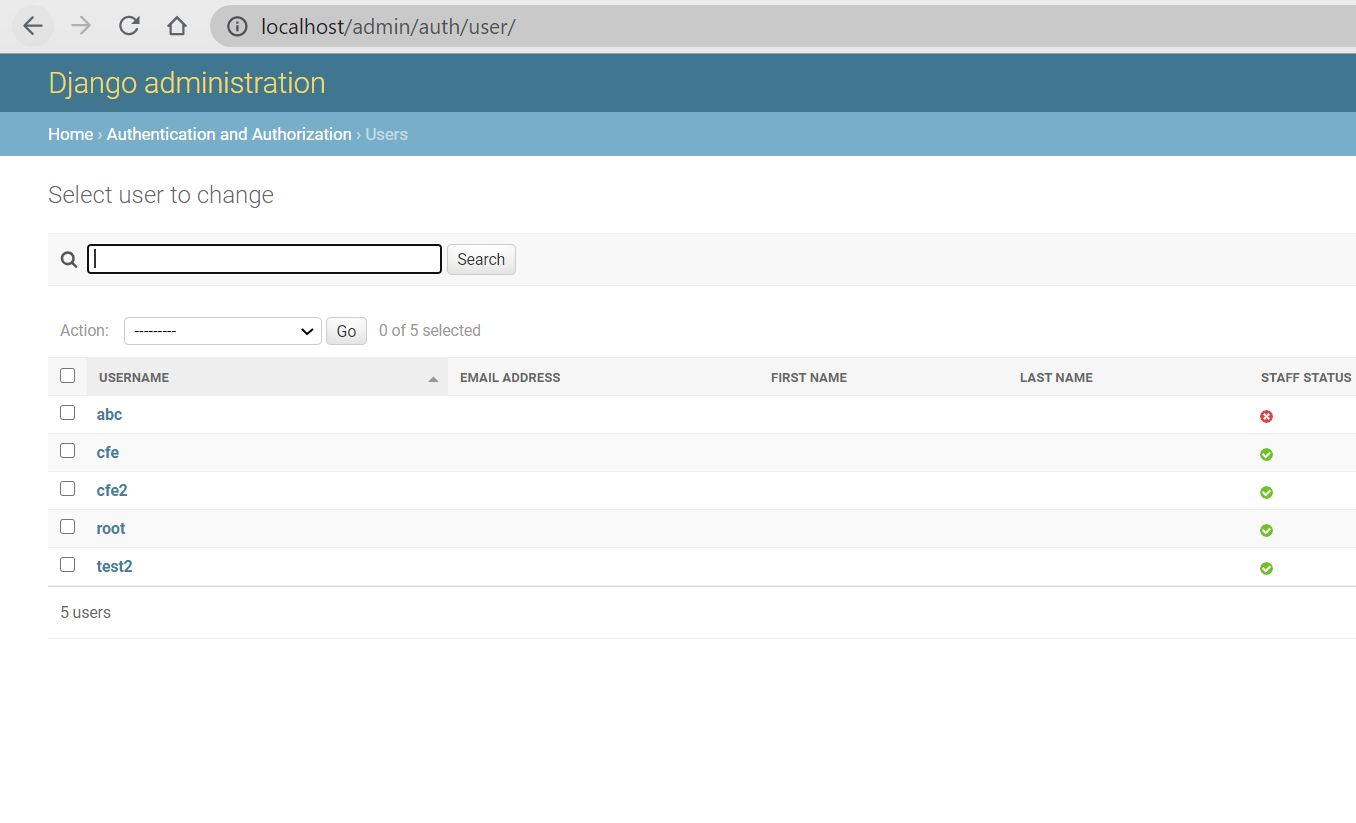This screenshot has width=1356, height=823.
Task: Click green staff status icon for cfe
Action: click(1266, 454)
